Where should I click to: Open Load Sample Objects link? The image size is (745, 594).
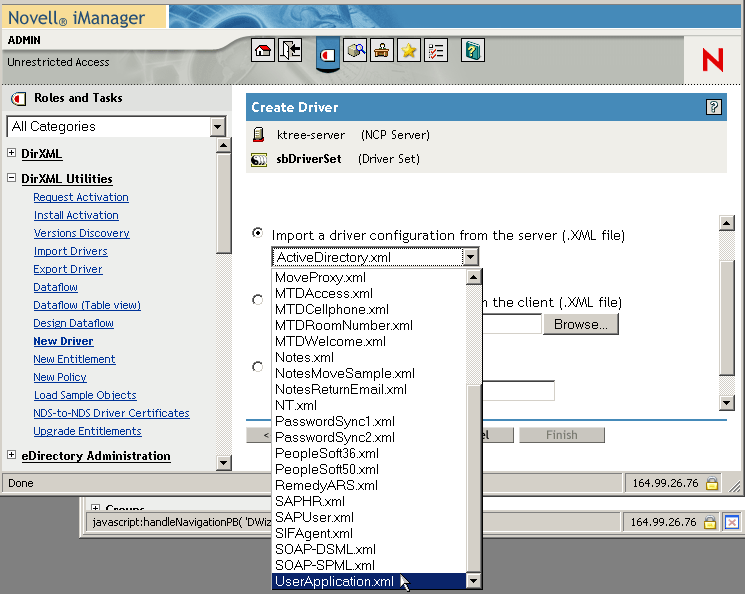click(85, 395)
